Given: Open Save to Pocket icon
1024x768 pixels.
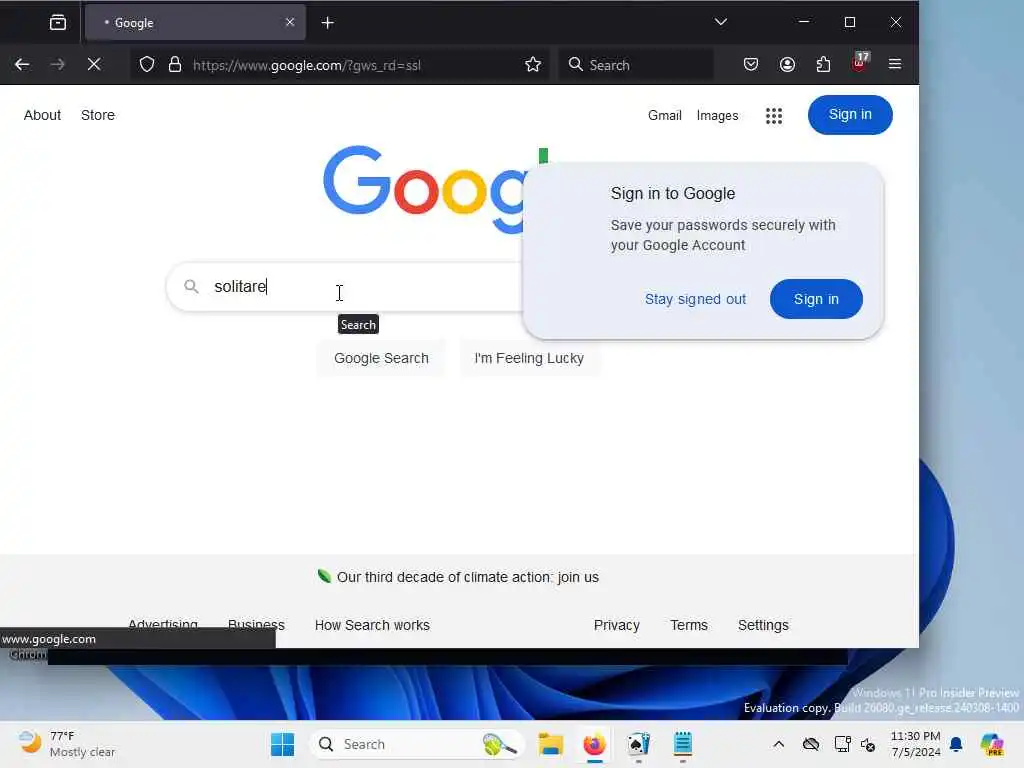Looking at the screenshot, I should pyautogui.click(x=751, y=64).
